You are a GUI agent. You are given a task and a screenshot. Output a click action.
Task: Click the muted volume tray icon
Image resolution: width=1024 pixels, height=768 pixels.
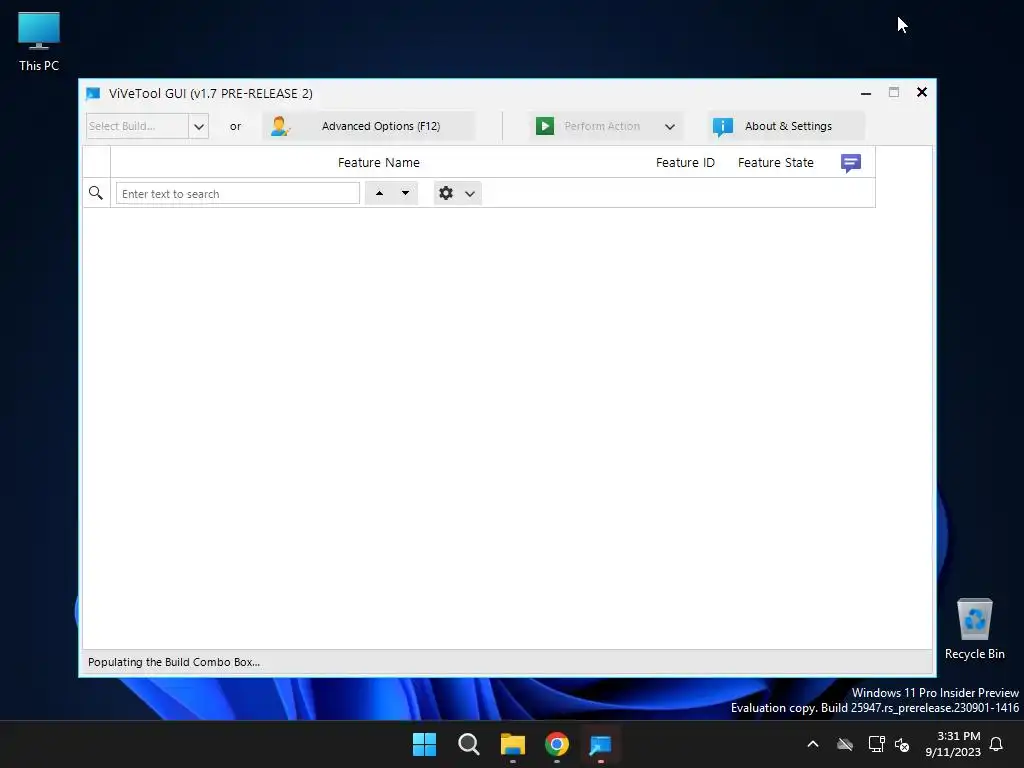pyautogui.click(x=902, y=744)
